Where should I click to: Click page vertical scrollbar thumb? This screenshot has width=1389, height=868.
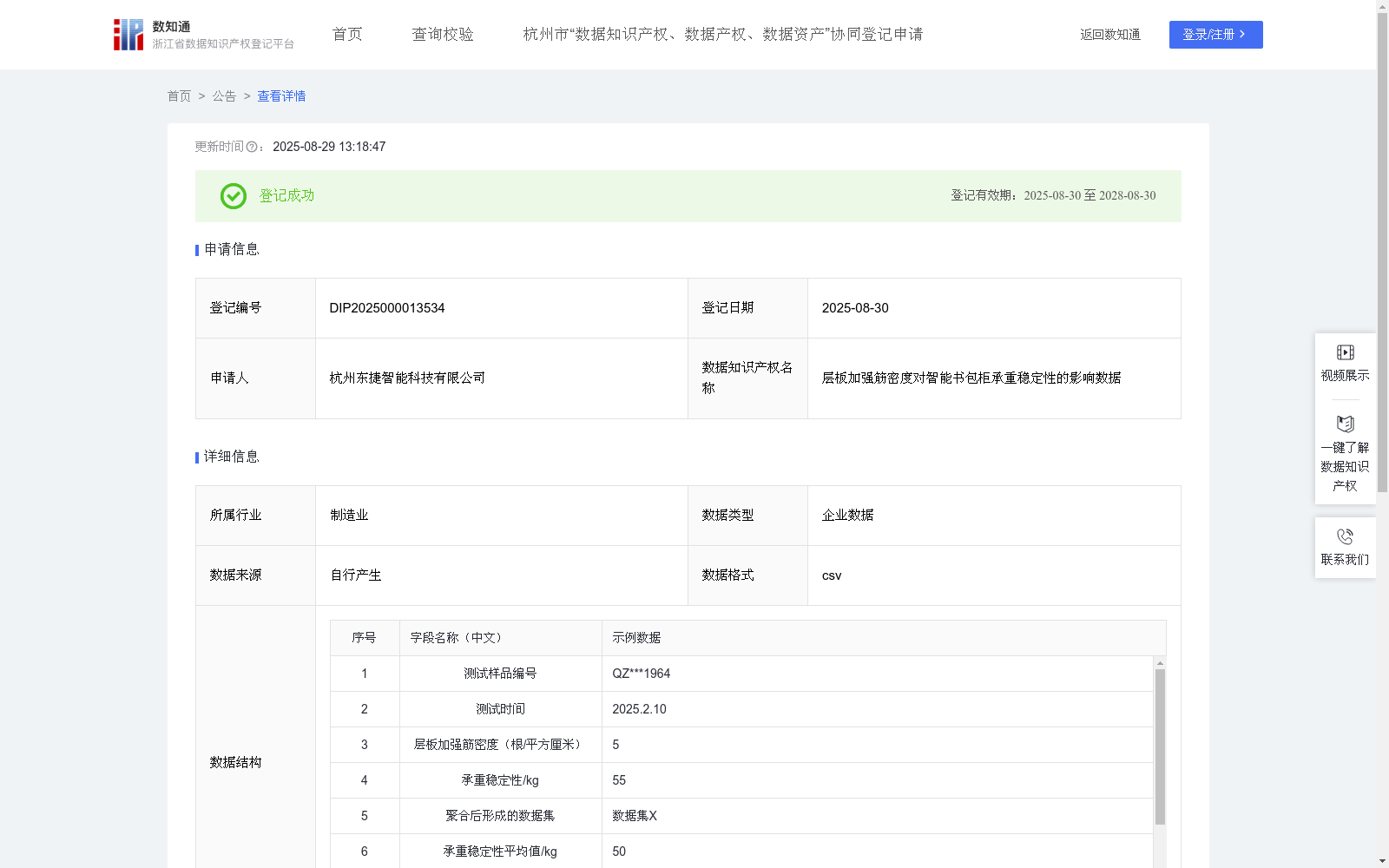coord(1382,253)
